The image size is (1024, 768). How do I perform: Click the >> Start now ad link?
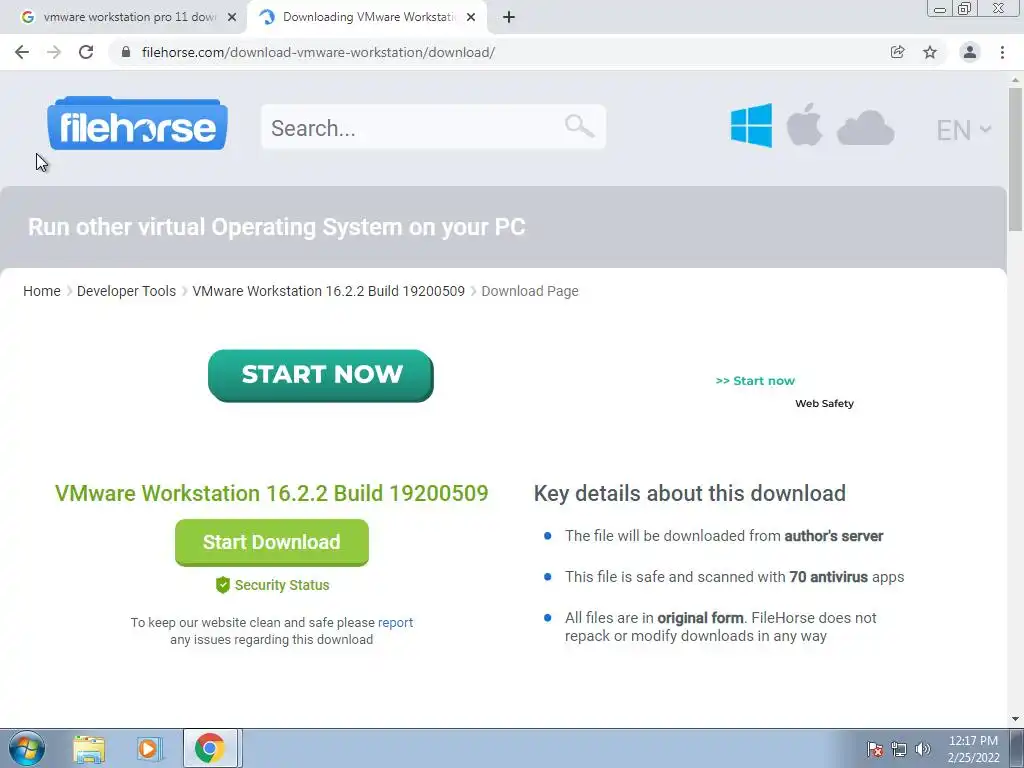pos(755,381)
